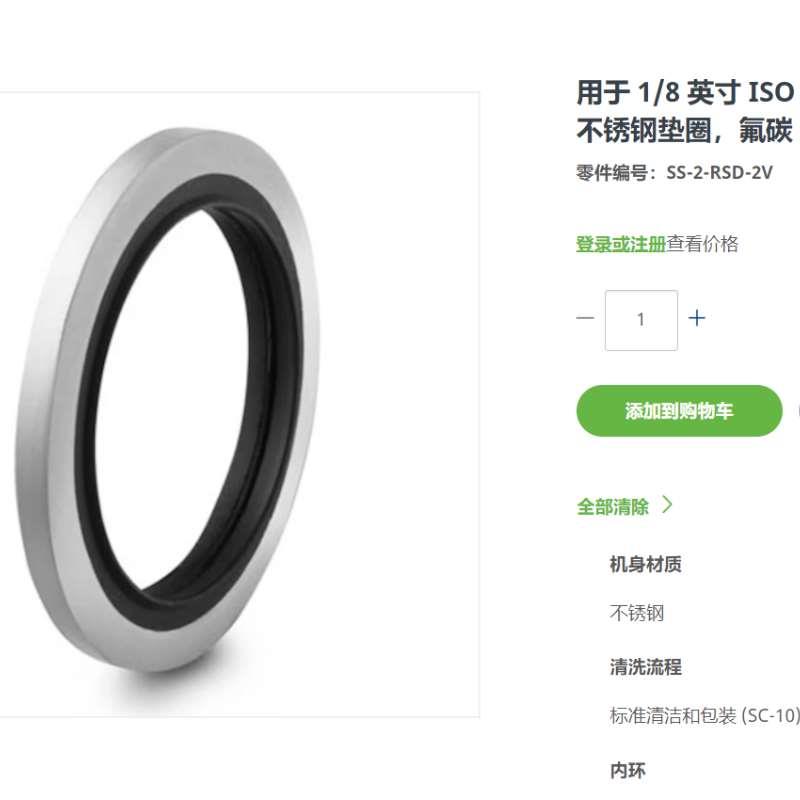Click the product title line 用于 1/8 英寸 ISO
The width and height of the screenshot is (800, 800).
tap(685, 92)
